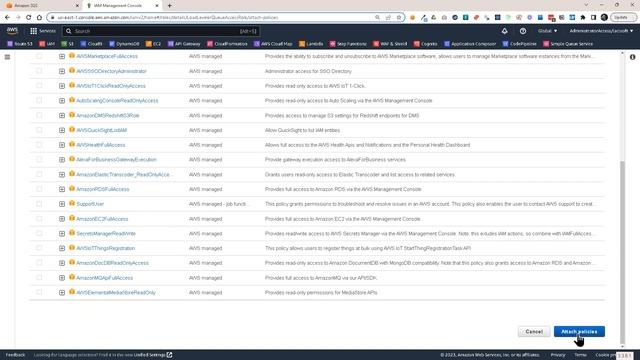Tick the AWSHealthFullAccess checkbox
640x360 pixels.
click(x=39, y=145)
